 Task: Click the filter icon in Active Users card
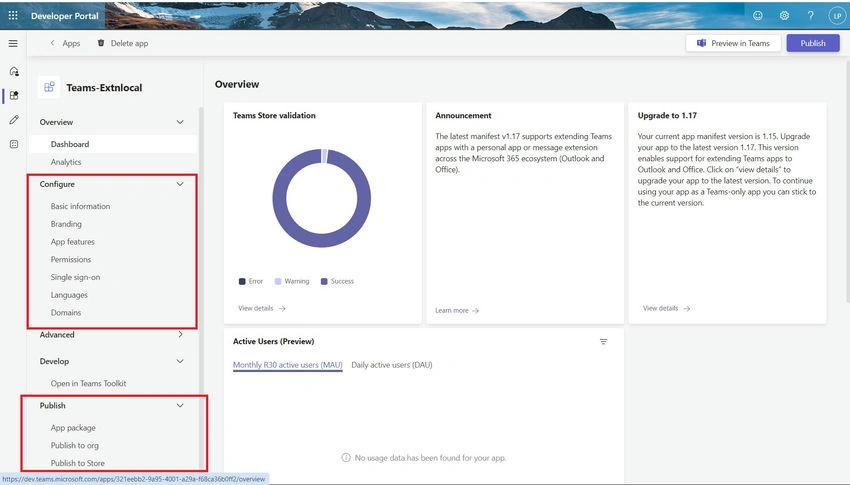[603, 341]
